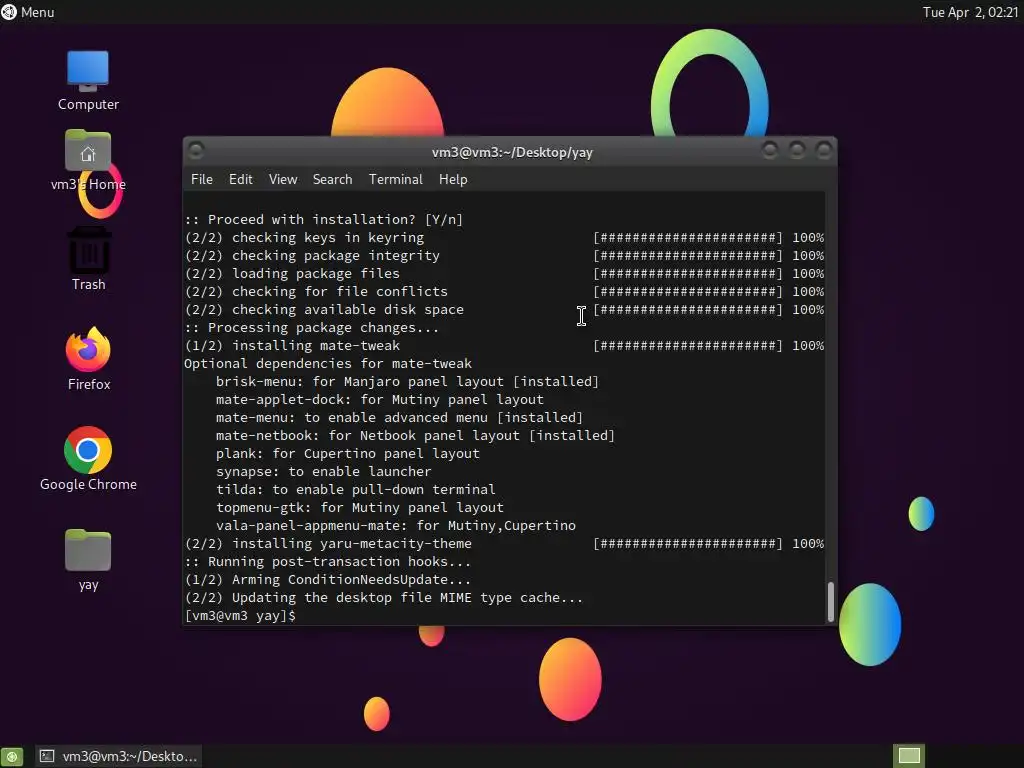Image resolution: width=1024 pixels, height=768 pixels.
Task: Open vm3's Home folder icon
Action: (x=88, y=161)
